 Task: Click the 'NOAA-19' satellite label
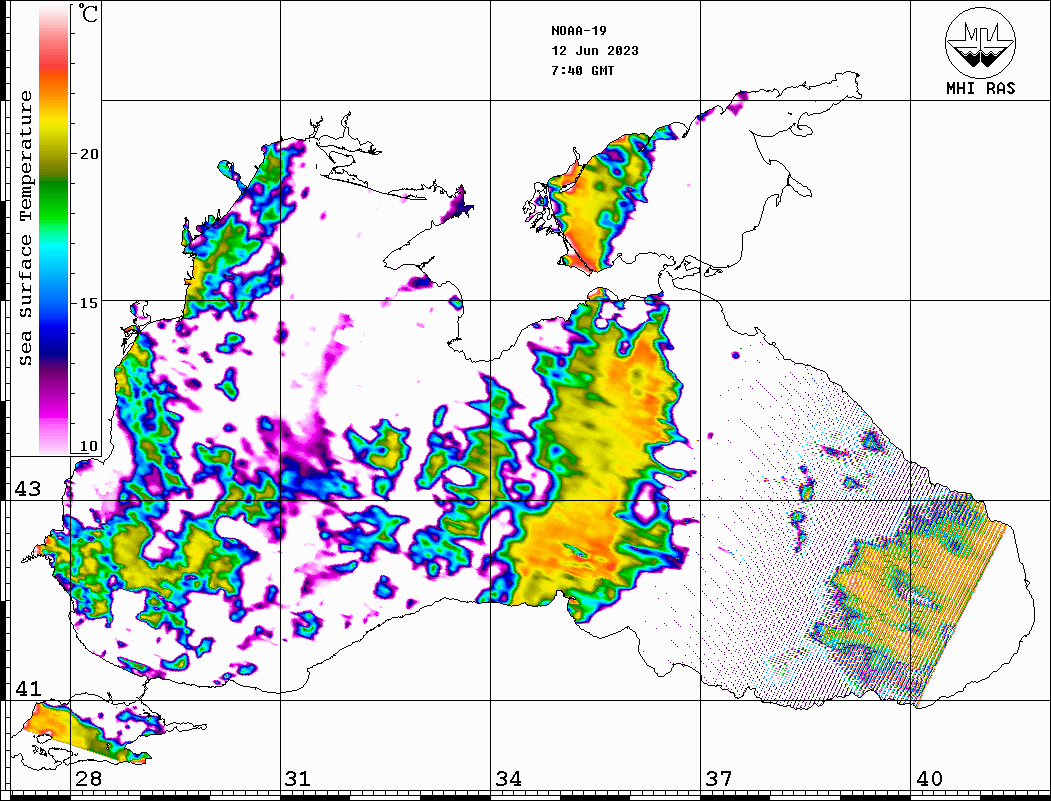(x=579, y=31)
